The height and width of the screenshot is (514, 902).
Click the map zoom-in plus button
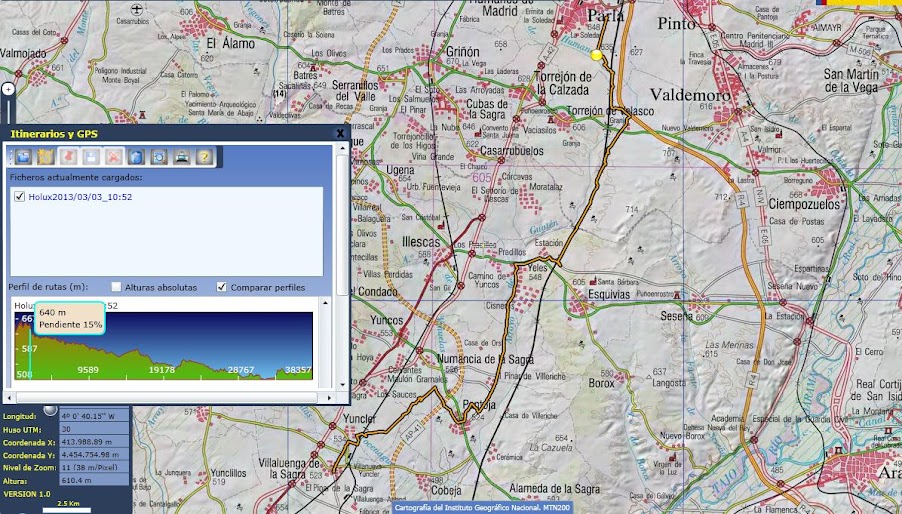tap(8, 89)
